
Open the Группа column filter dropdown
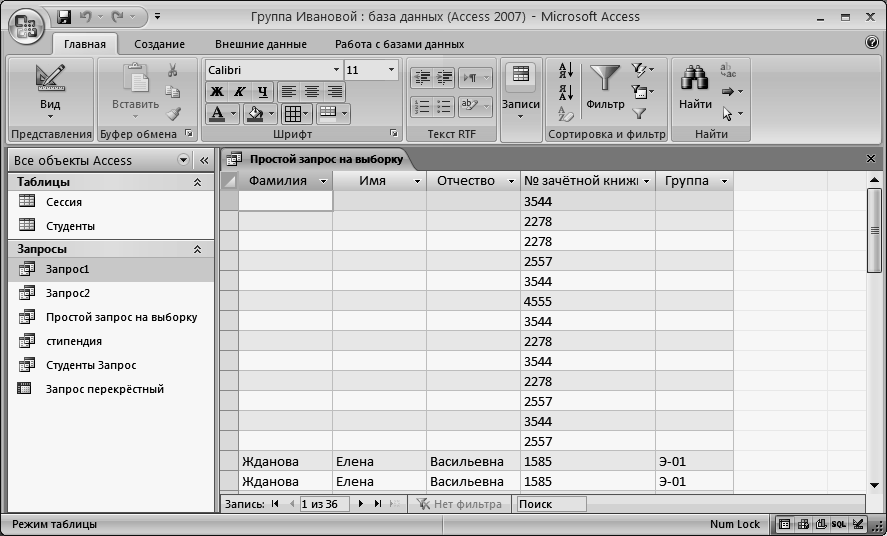pyautogui.click(x=725, y=181)
